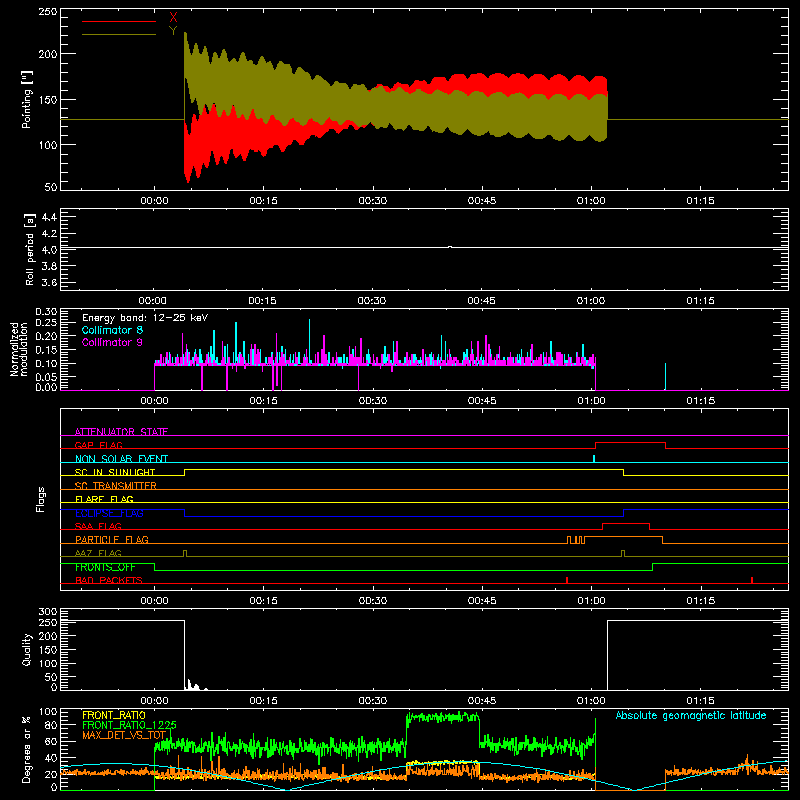The width and height of the screenshot is (800, 800).
Task: Select the AAZ_FLAG label
Action: [x=98, y=553]
